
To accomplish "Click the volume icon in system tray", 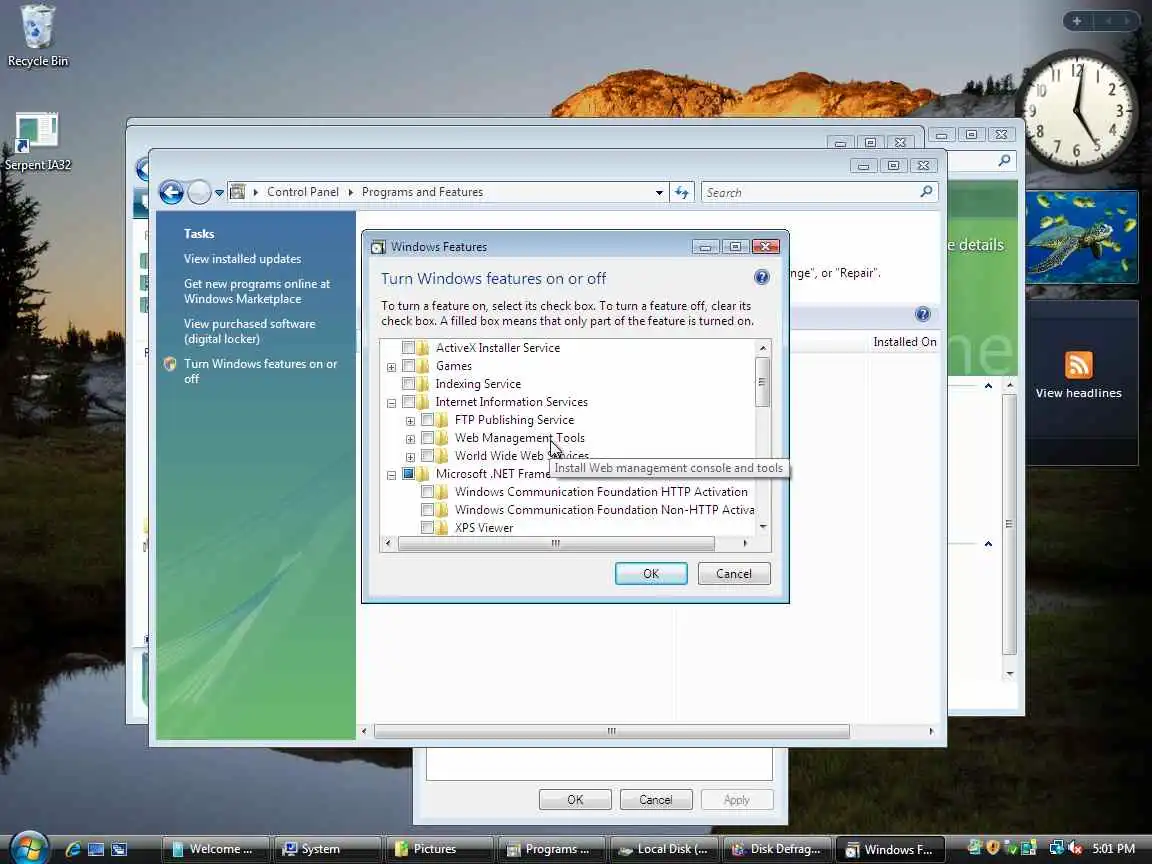I will click(x=1075, y=848).
